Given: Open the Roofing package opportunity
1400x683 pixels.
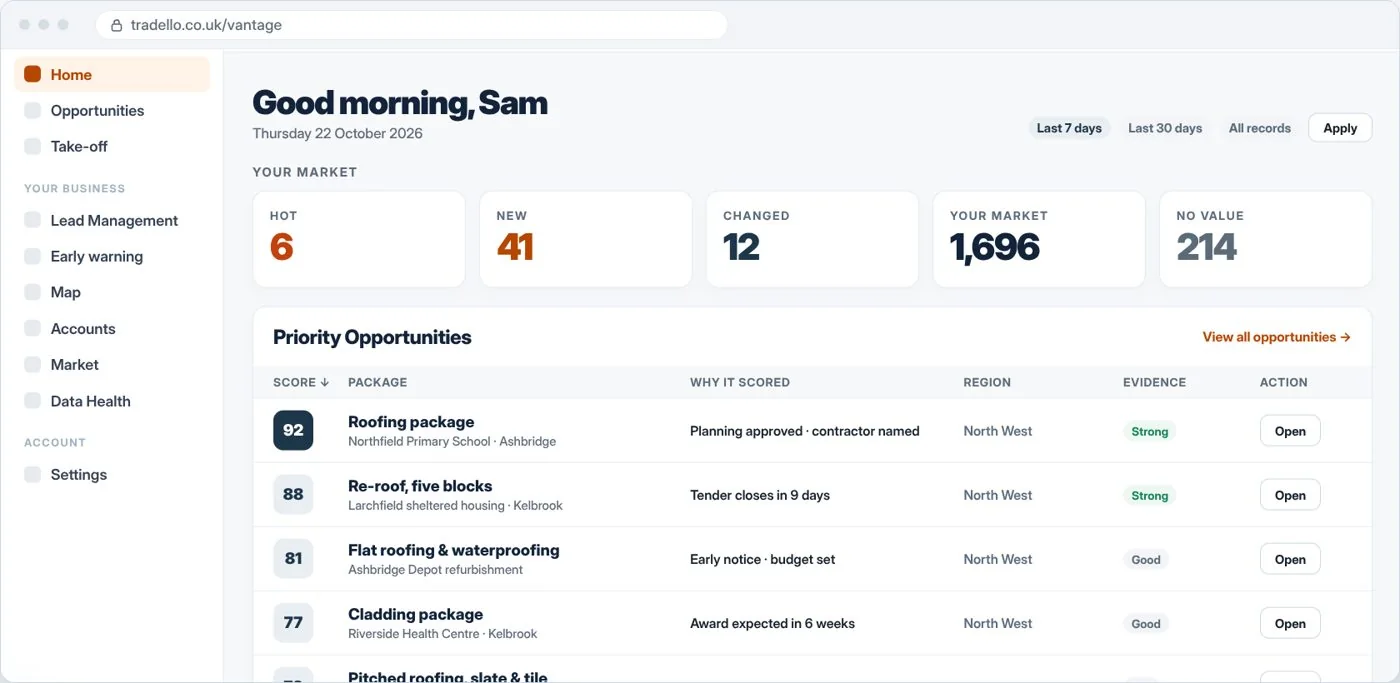Looking at the screenshot, I should coord(1290,431).
